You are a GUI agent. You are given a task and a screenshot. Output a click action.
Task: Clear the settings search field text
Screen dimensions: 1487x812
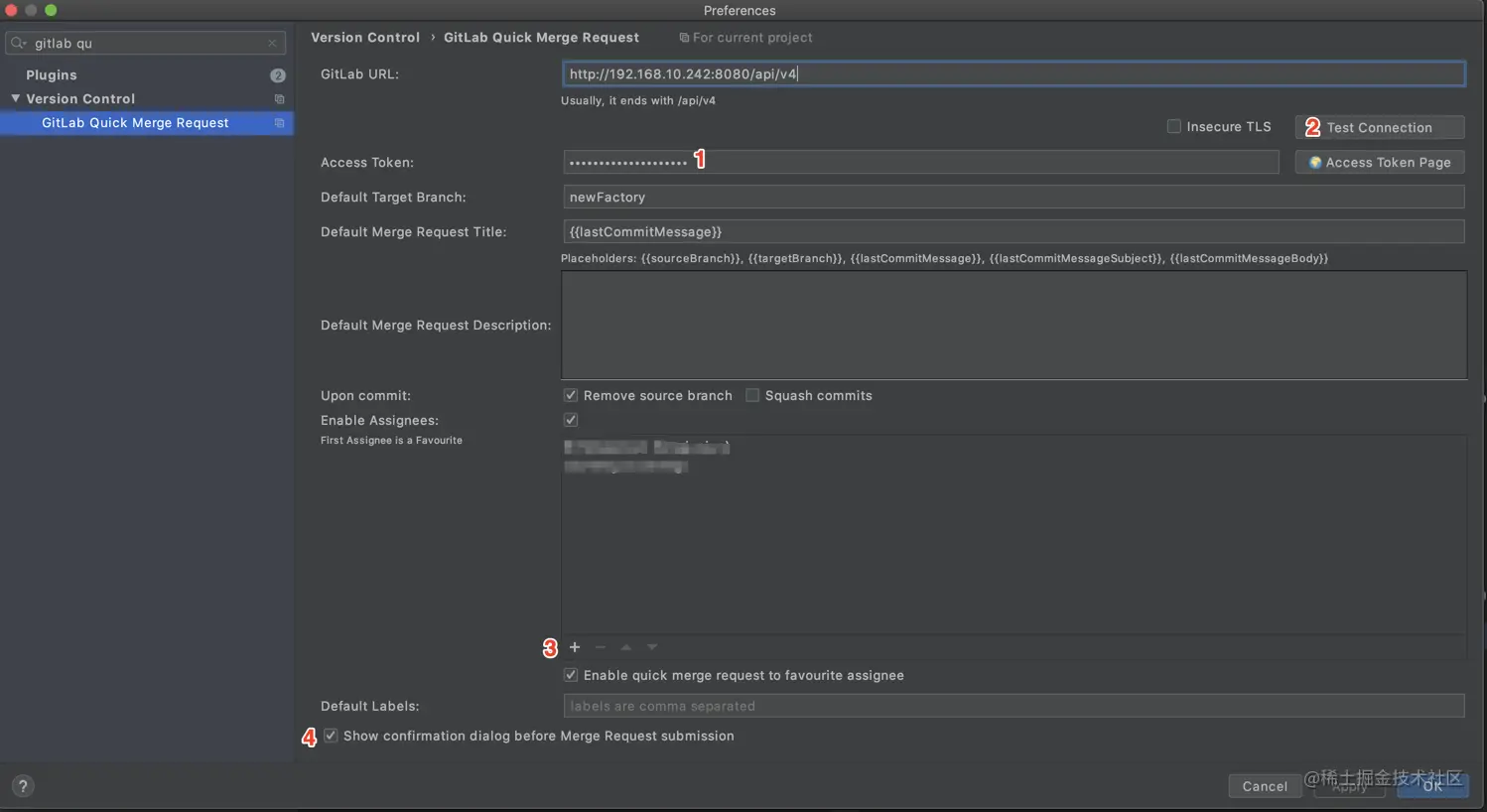click(x=272, y=43)
